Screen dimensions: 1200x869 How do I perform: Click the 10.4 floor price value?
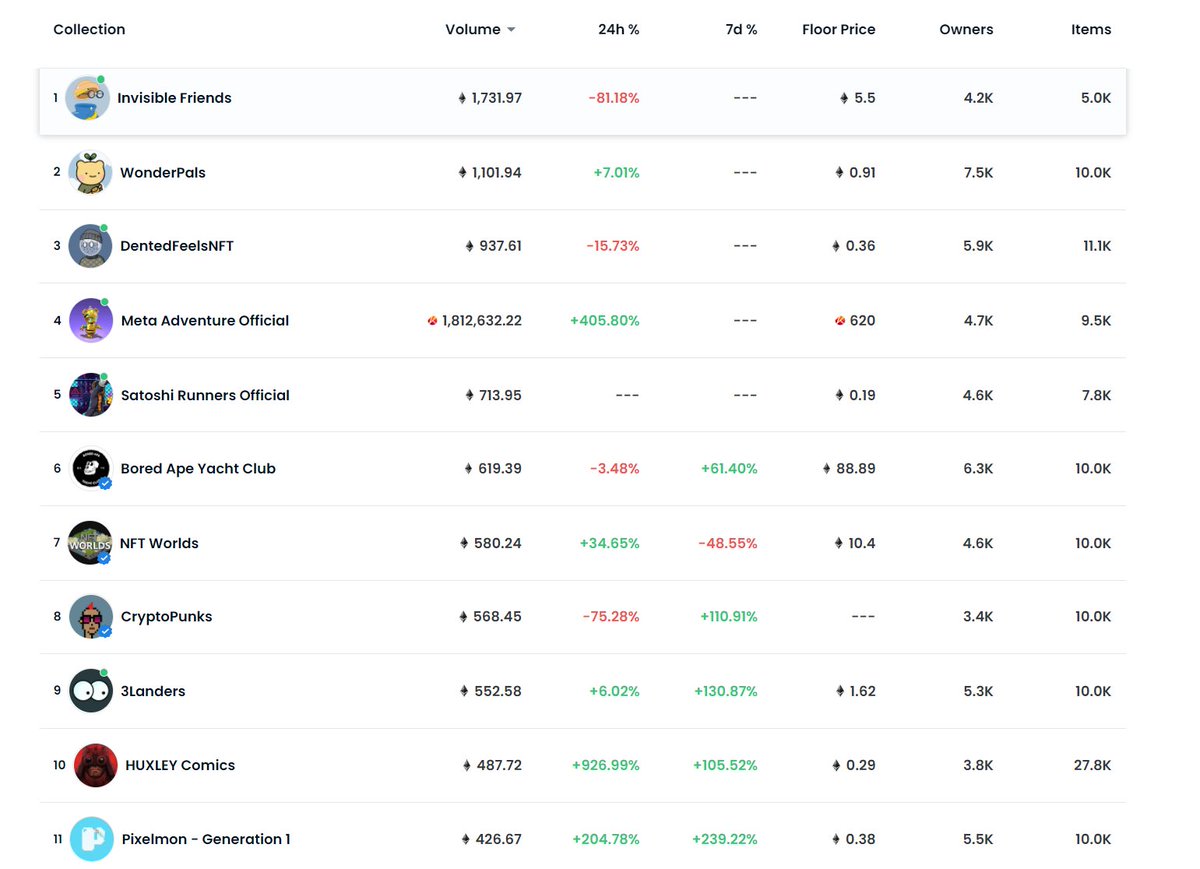pyautogui.click(x=862, y=543)
